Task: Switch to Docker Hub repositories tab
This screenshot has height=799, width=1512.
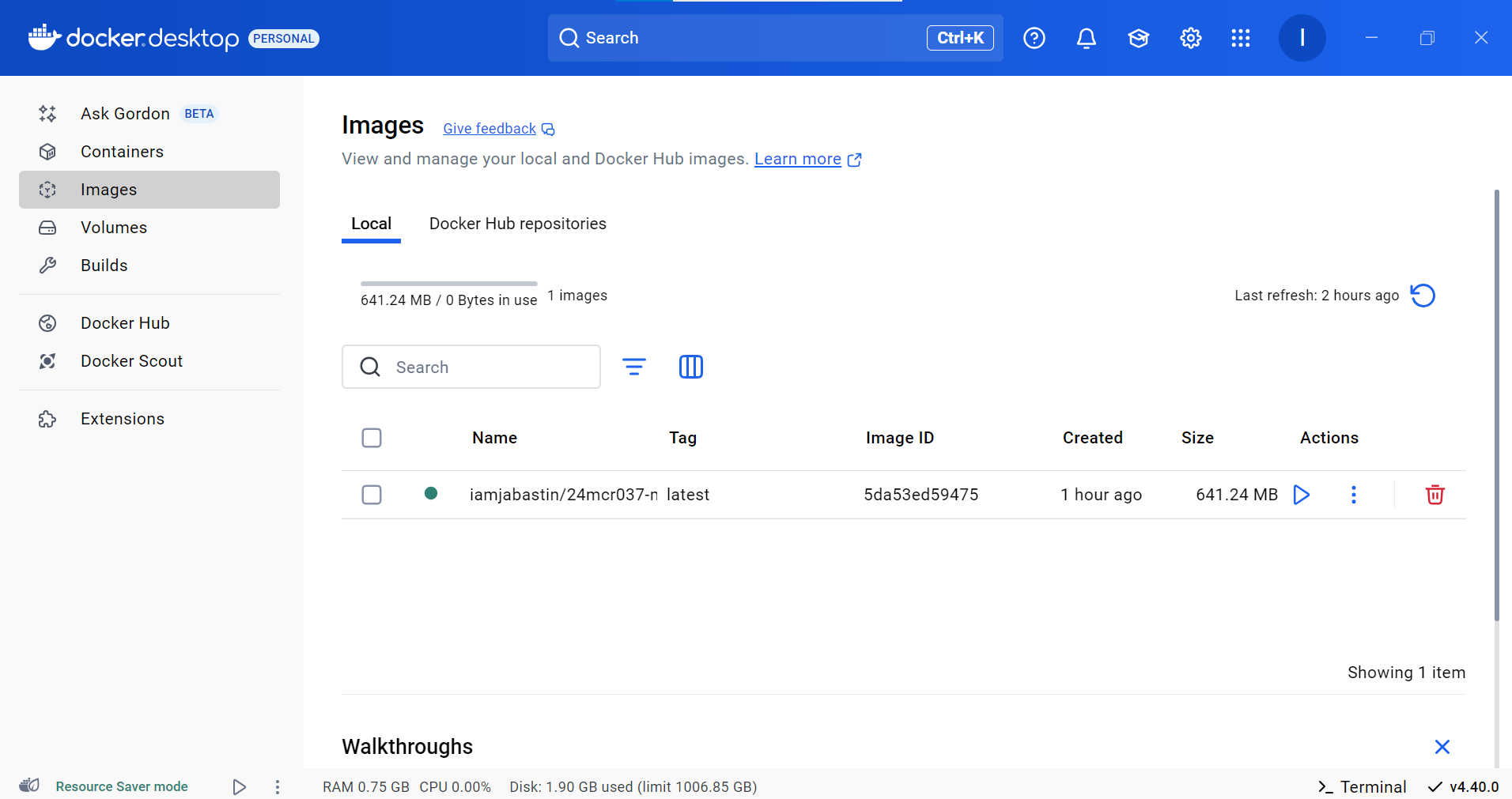Action: click(x=518, y=224)
